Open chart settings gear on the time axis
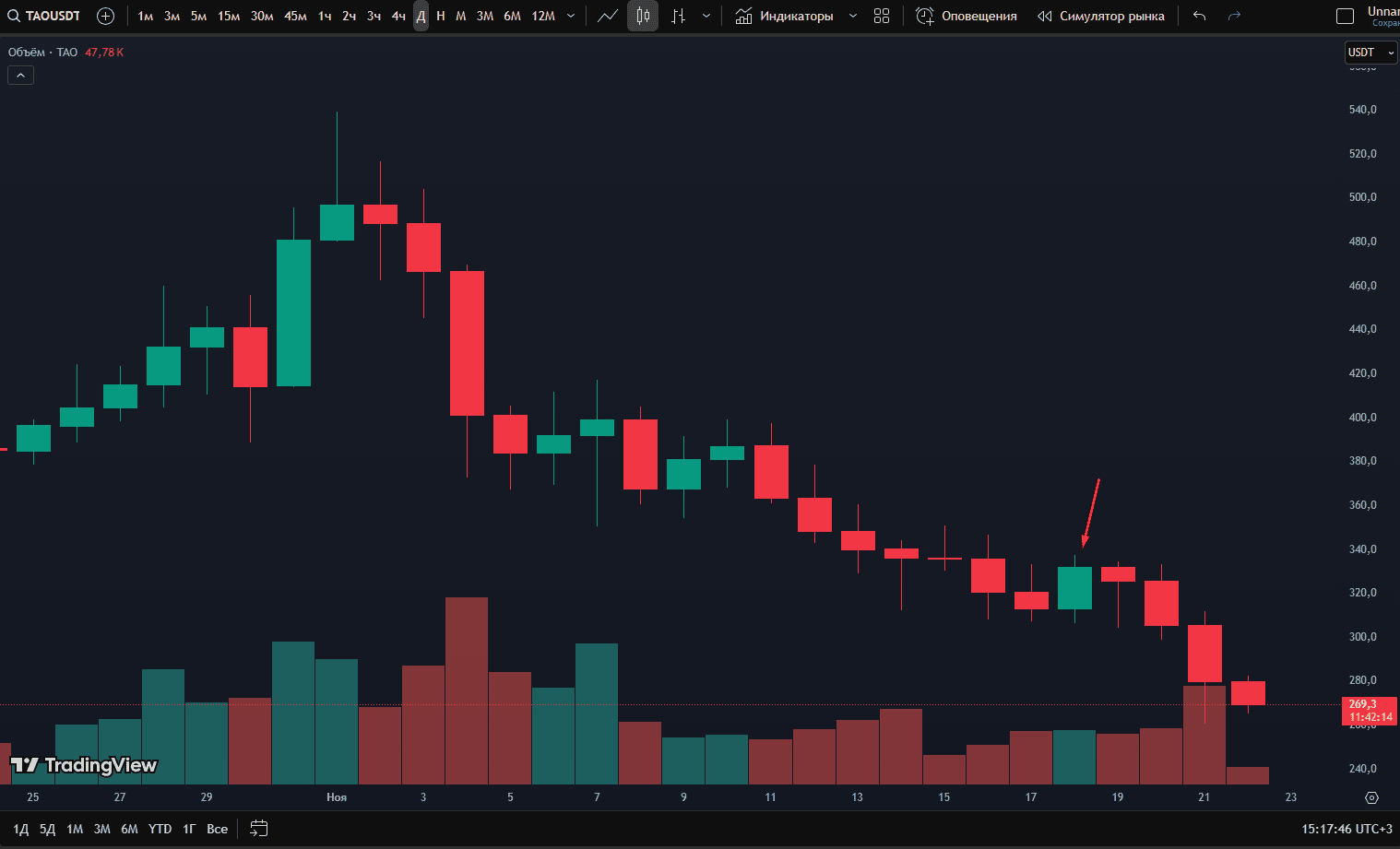1400x849 pixels. coord(1371,797)
